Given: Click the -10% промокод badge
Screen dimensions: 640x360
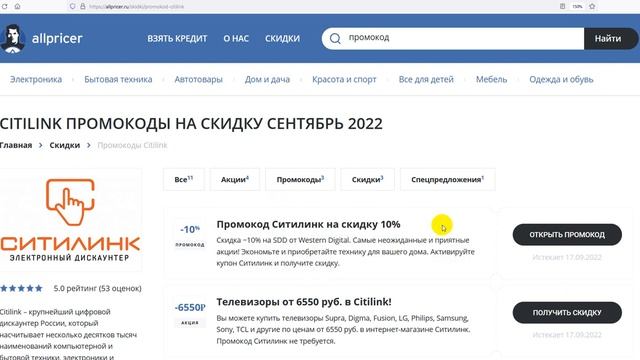Looking at the screenshot, I should point(190,236).
